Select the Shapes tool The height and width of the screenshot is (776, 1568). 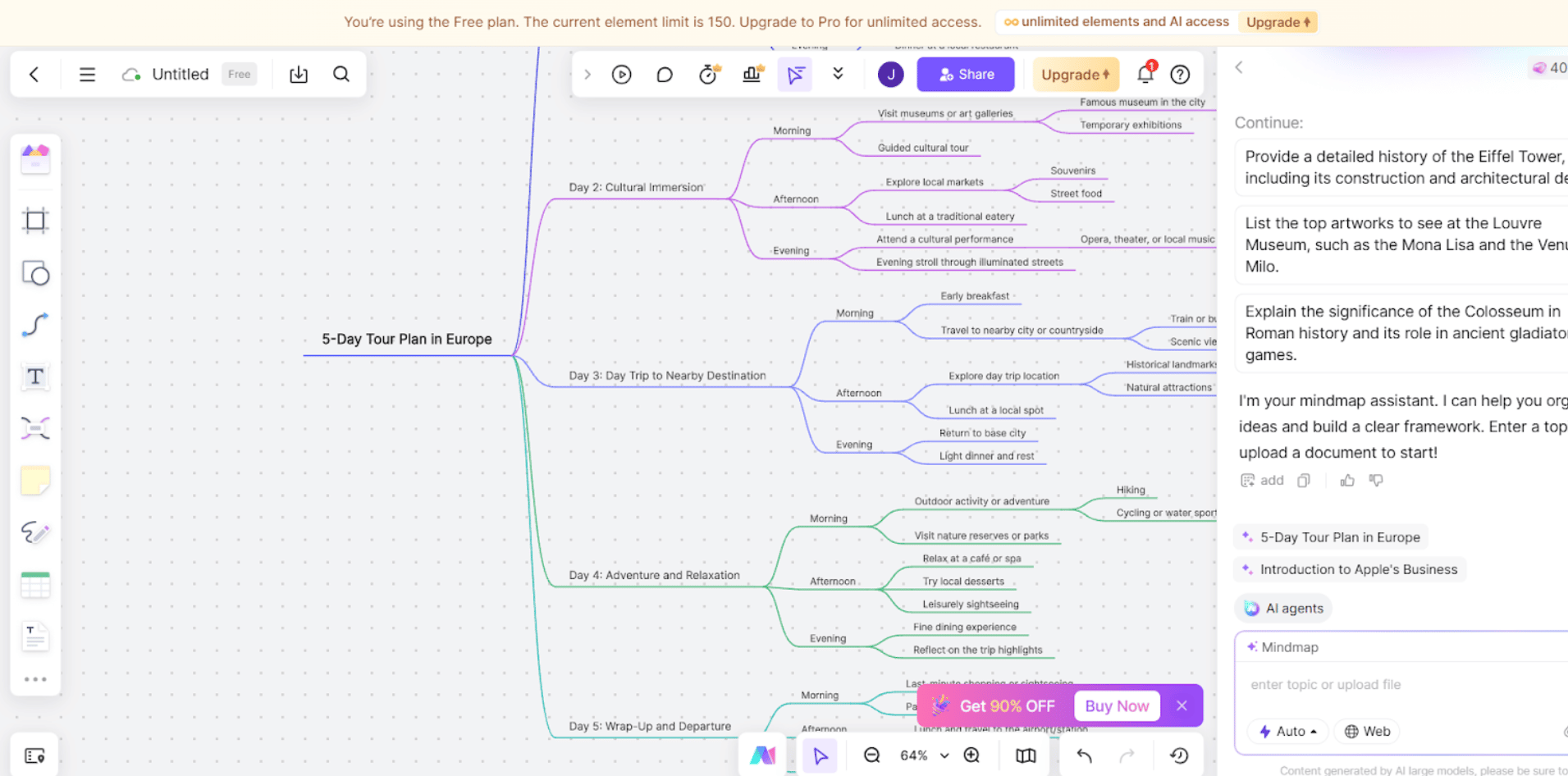pyautogui.click(x=35, y=273)
